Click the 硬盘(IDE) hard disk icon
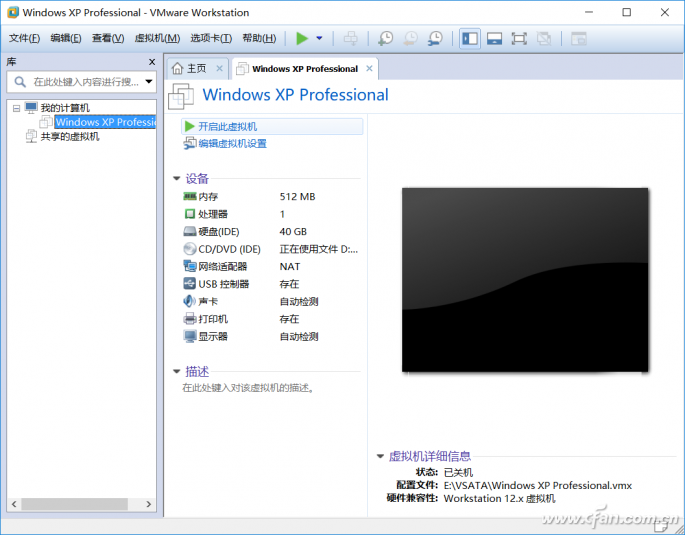The width and height of the screenshot is (685, 535). click(189, 231)
